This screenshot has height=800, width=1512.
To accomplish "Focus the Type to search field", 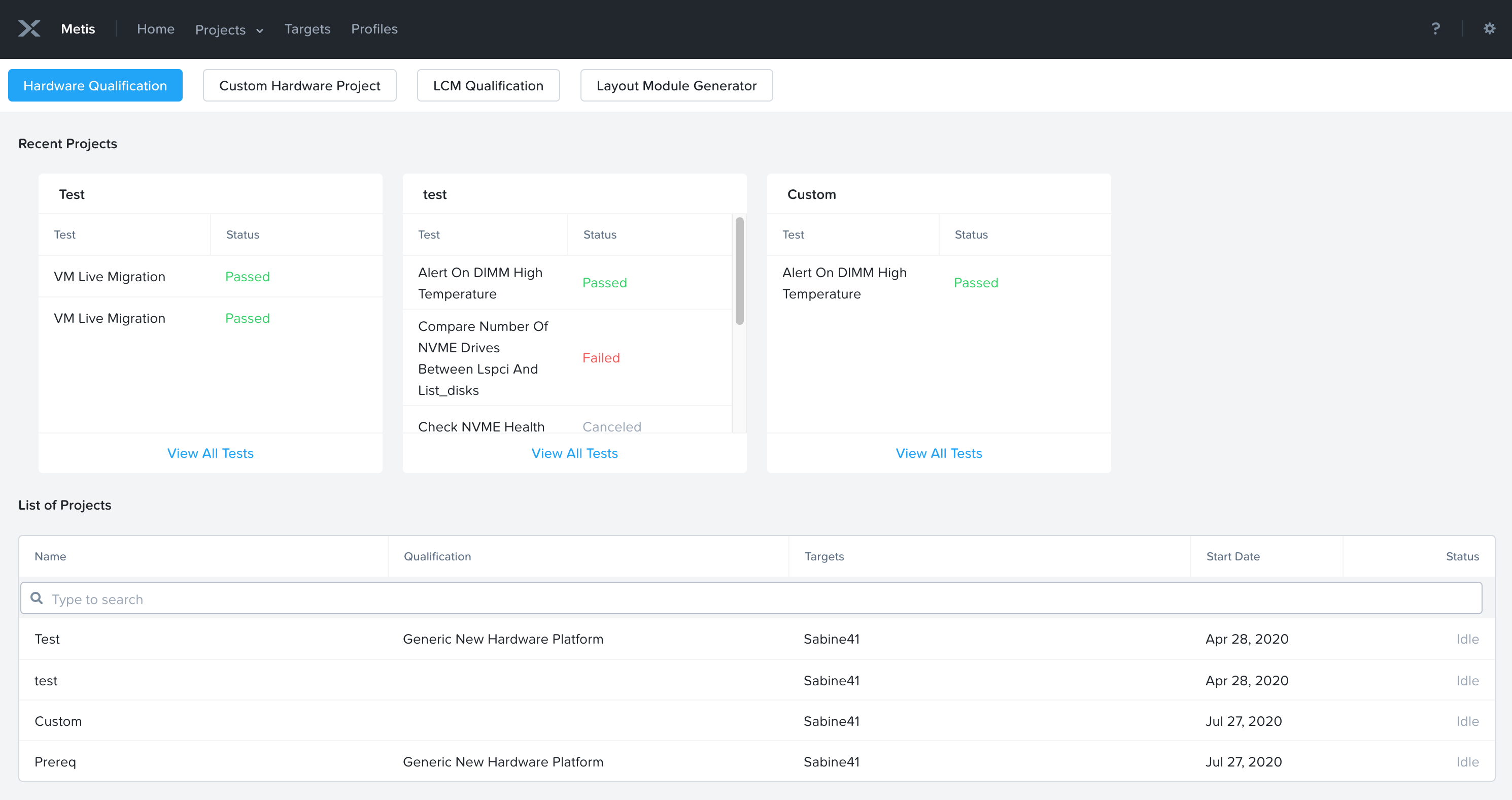I will (751, 598).
